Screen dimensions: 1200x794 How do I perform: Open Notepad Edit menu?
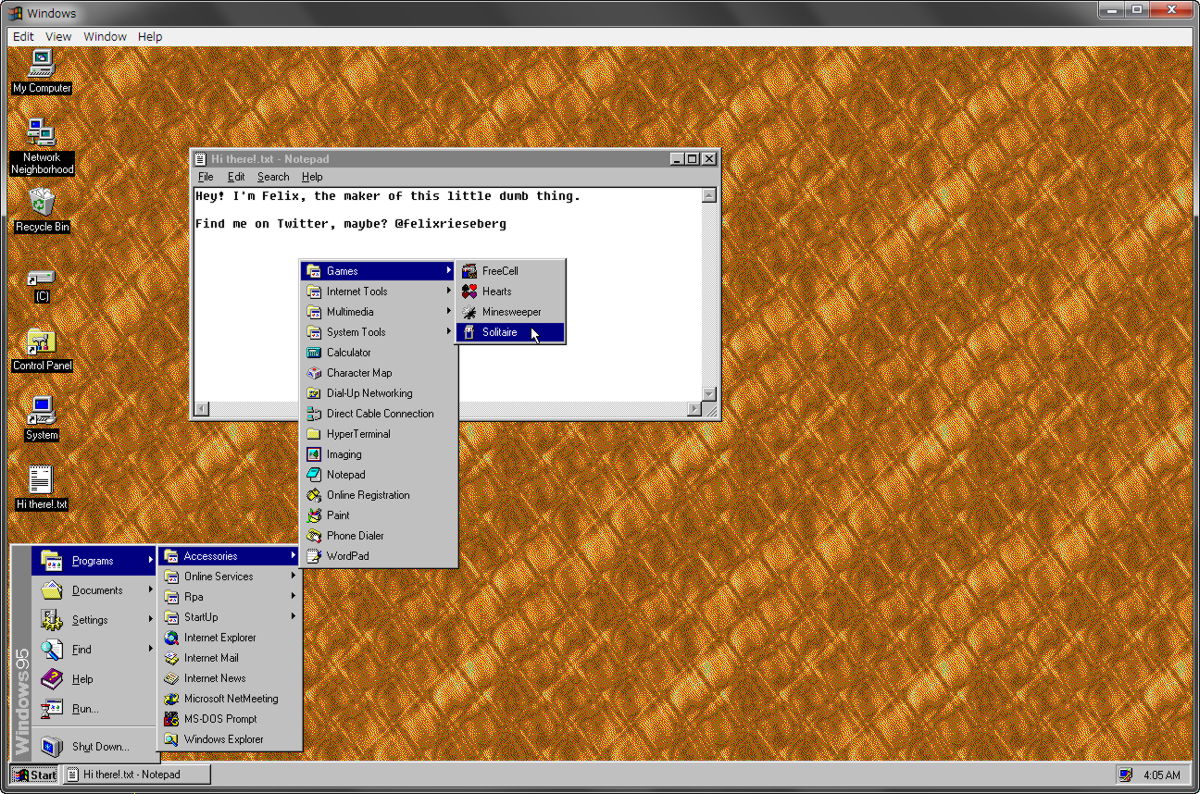pos(236,177)
